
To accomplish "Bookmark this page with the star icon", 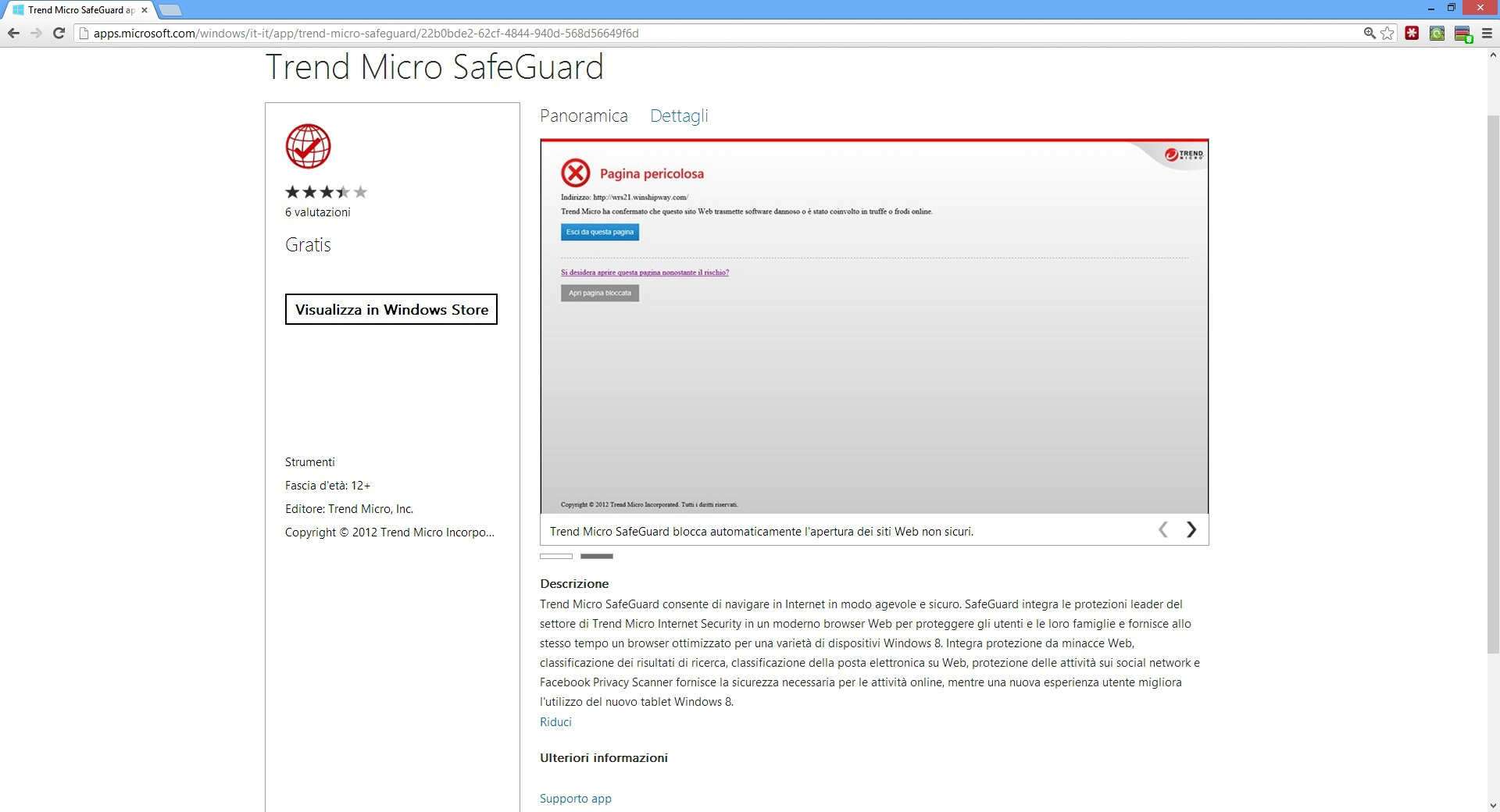I will [x=1387, y=34].
